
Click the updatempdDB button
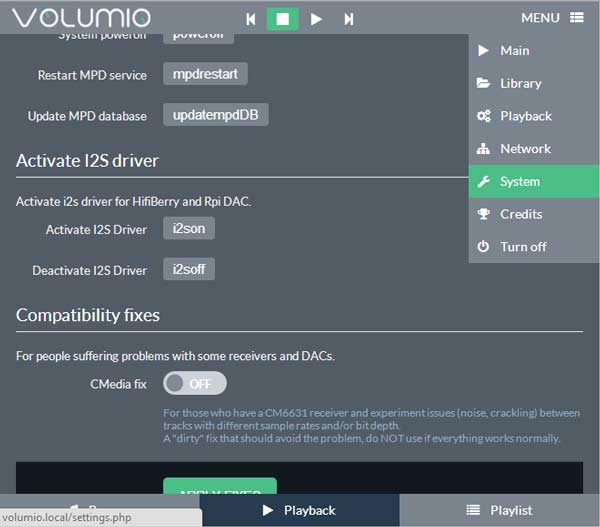click(215, 115)
